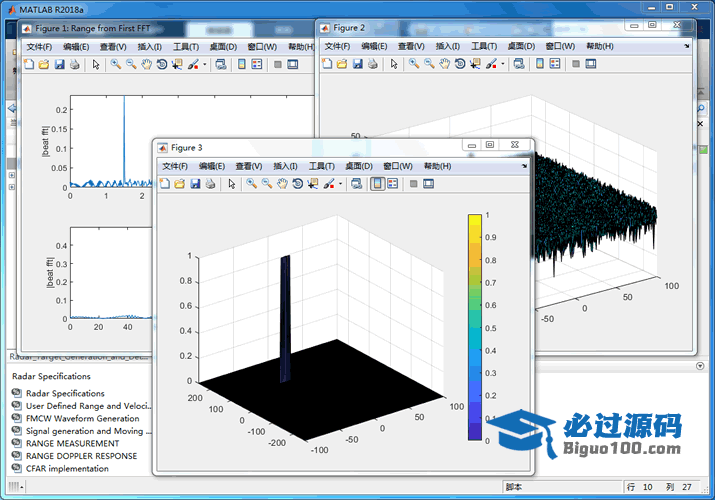Click Insert Legend icon in Figure 1

tap(257, 64)
